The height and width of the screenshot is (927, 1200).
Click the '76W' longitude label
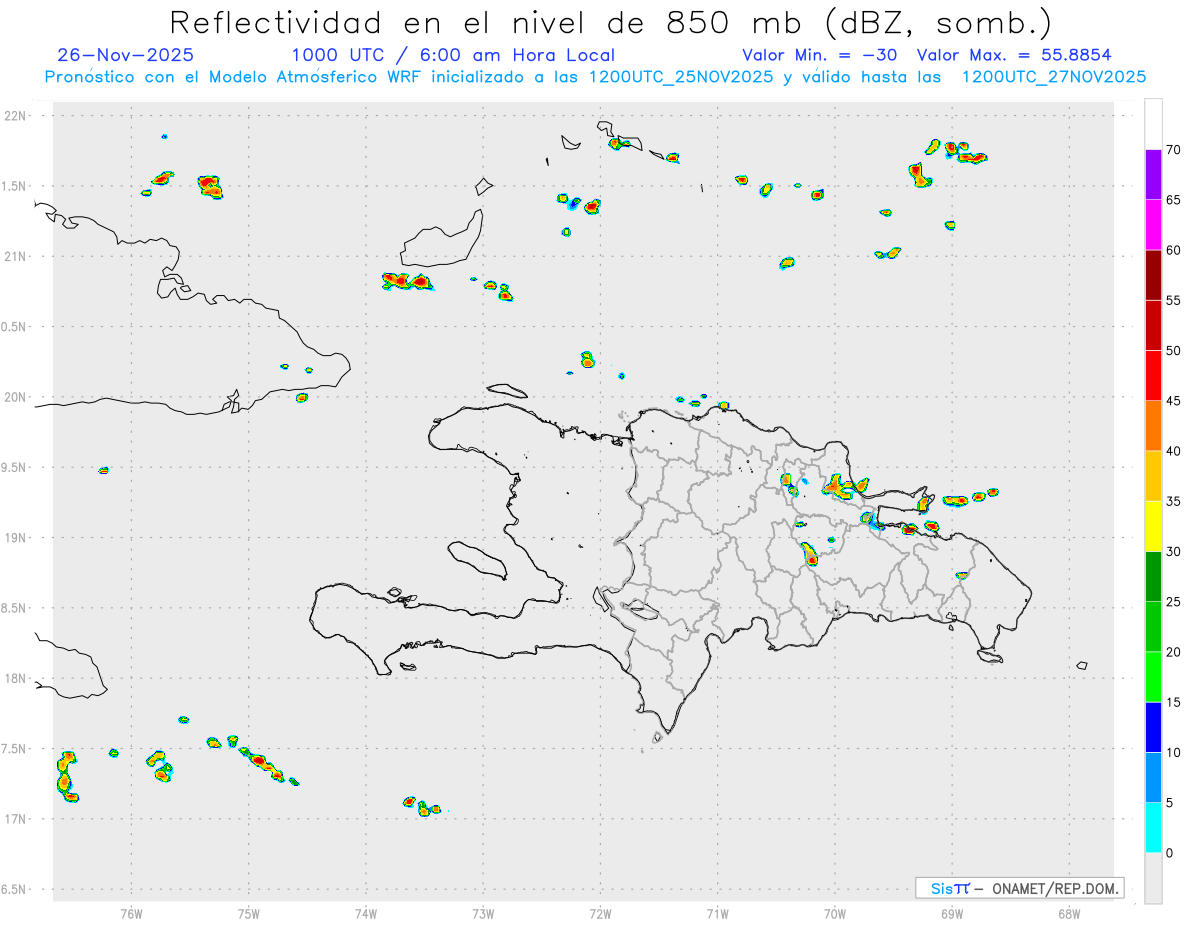131,913
